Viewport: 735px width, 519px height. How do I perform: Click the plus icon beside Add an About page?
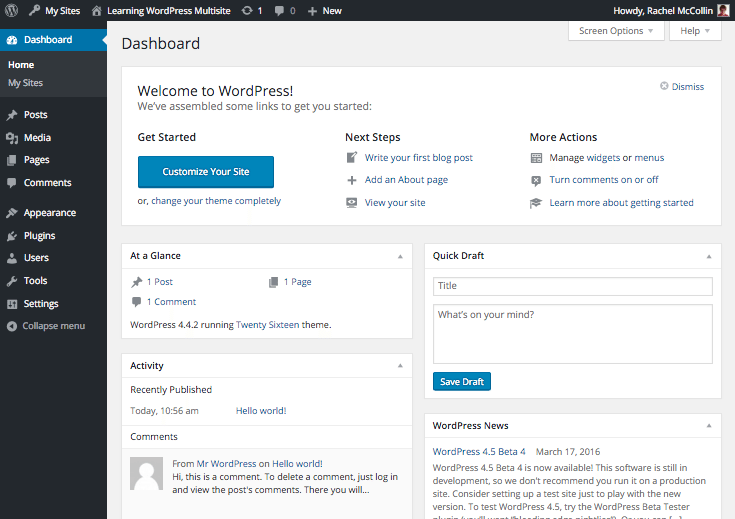[x=352, y=180]
